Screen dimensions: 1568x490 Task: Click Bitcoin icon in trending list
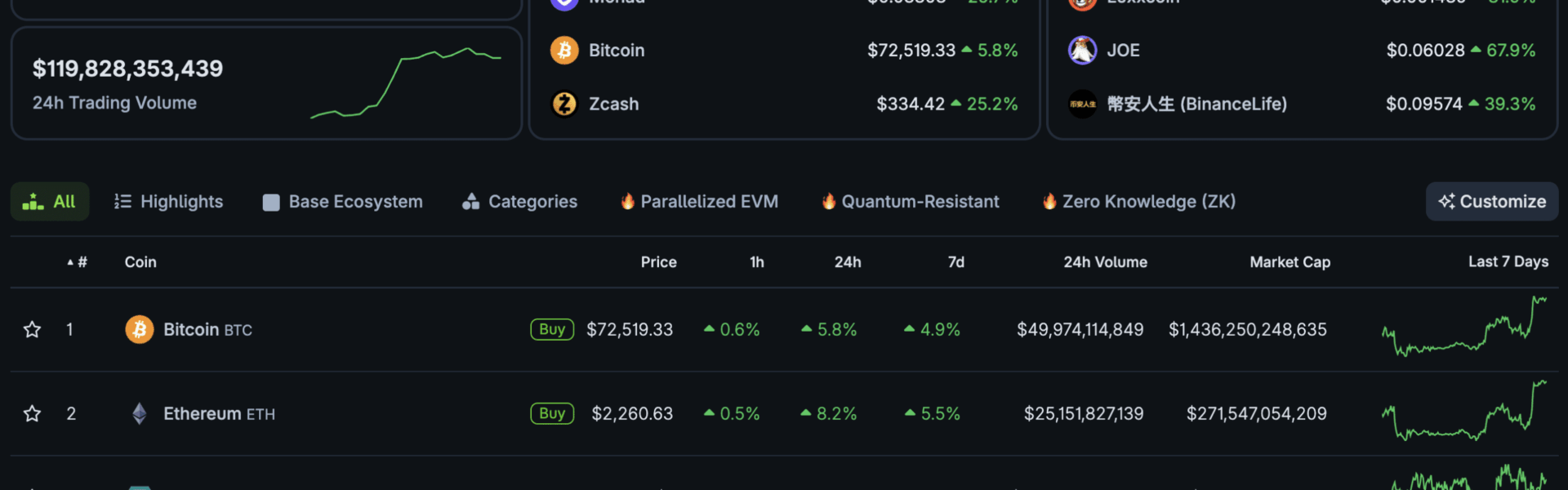(x=564, y=51)
